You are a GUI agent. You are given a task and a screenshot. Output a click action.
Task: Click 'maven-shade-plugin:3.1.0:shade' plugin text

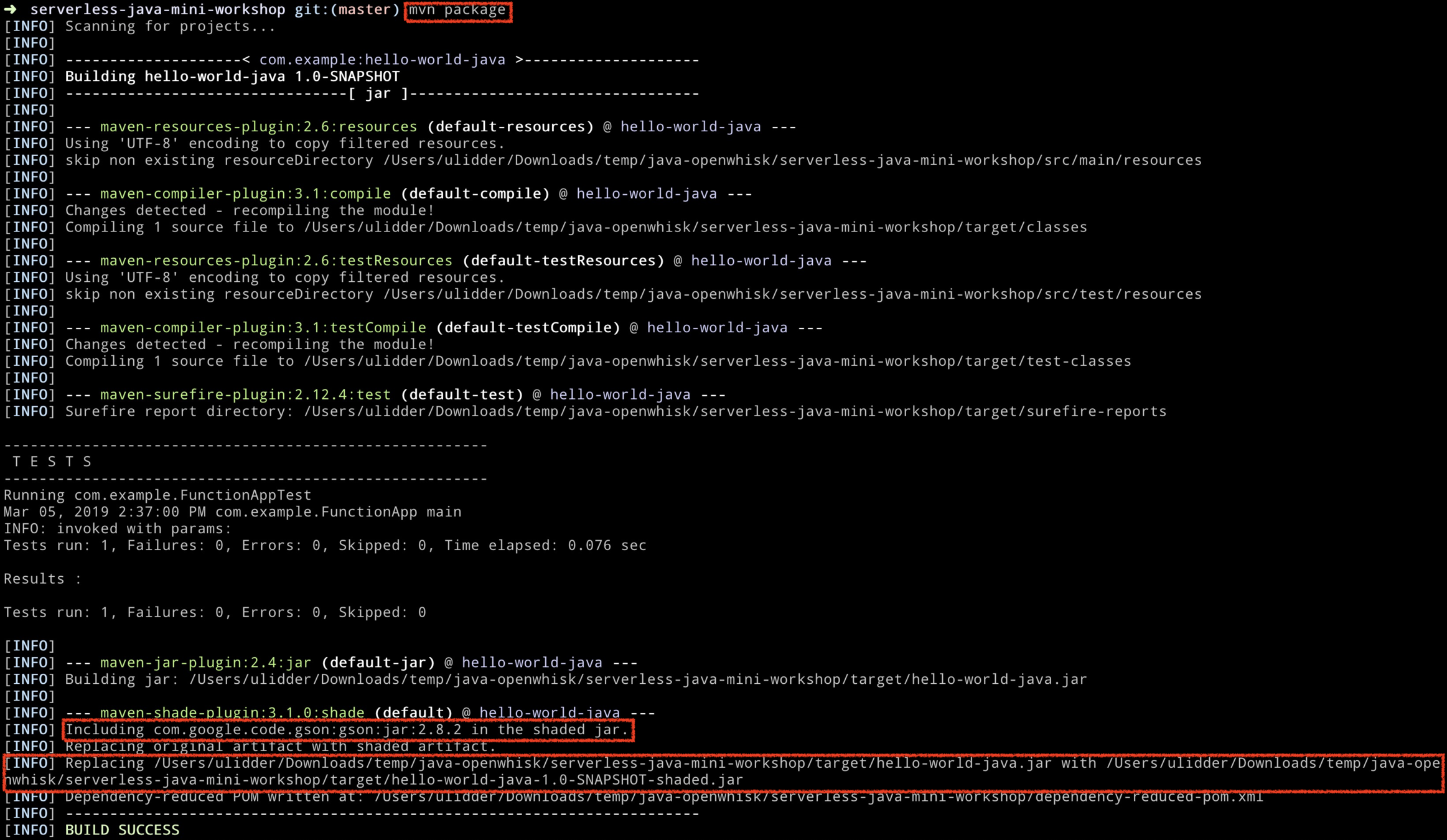click(x=232, y=713)
